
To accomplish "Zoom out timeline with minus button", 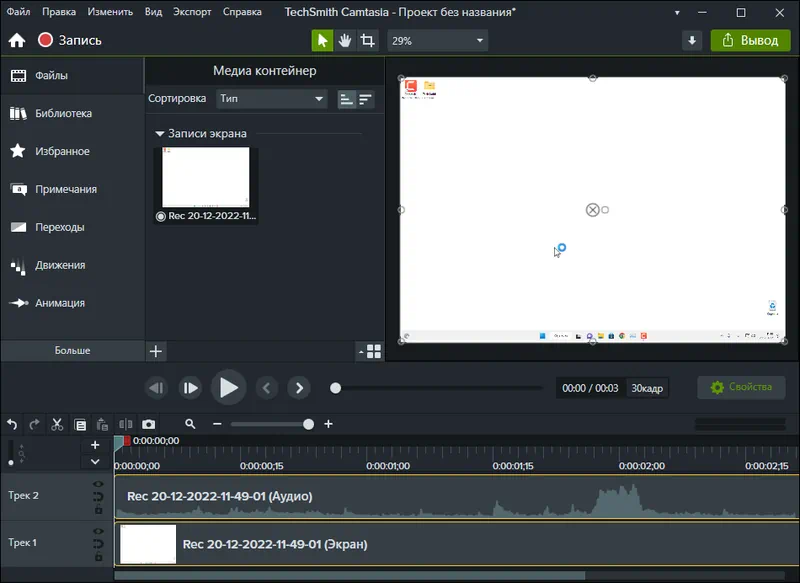I will point(217,424).
